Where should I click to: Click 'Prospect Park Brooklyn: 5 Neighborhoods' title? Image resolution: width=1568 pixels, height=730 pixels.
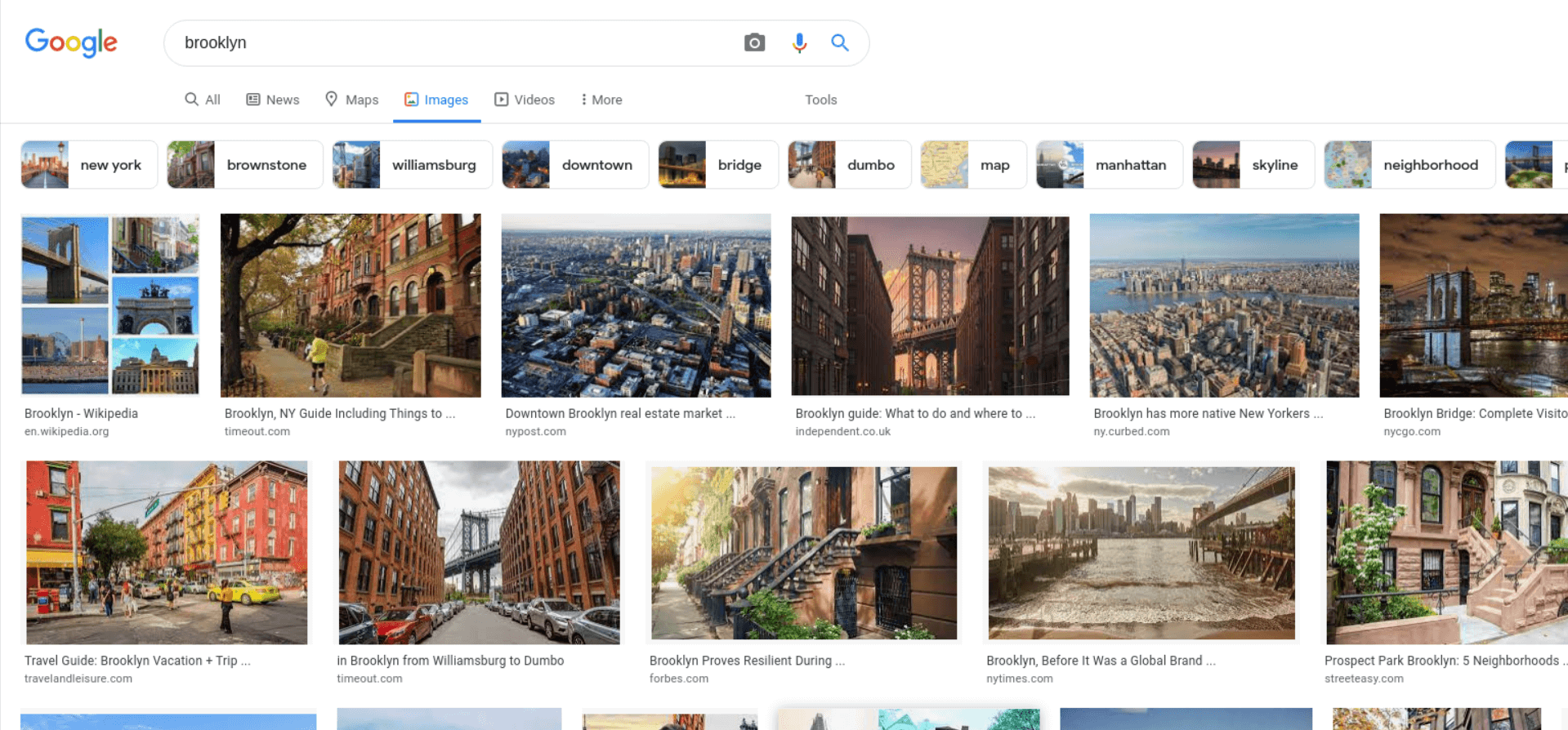pos(1445,661)
